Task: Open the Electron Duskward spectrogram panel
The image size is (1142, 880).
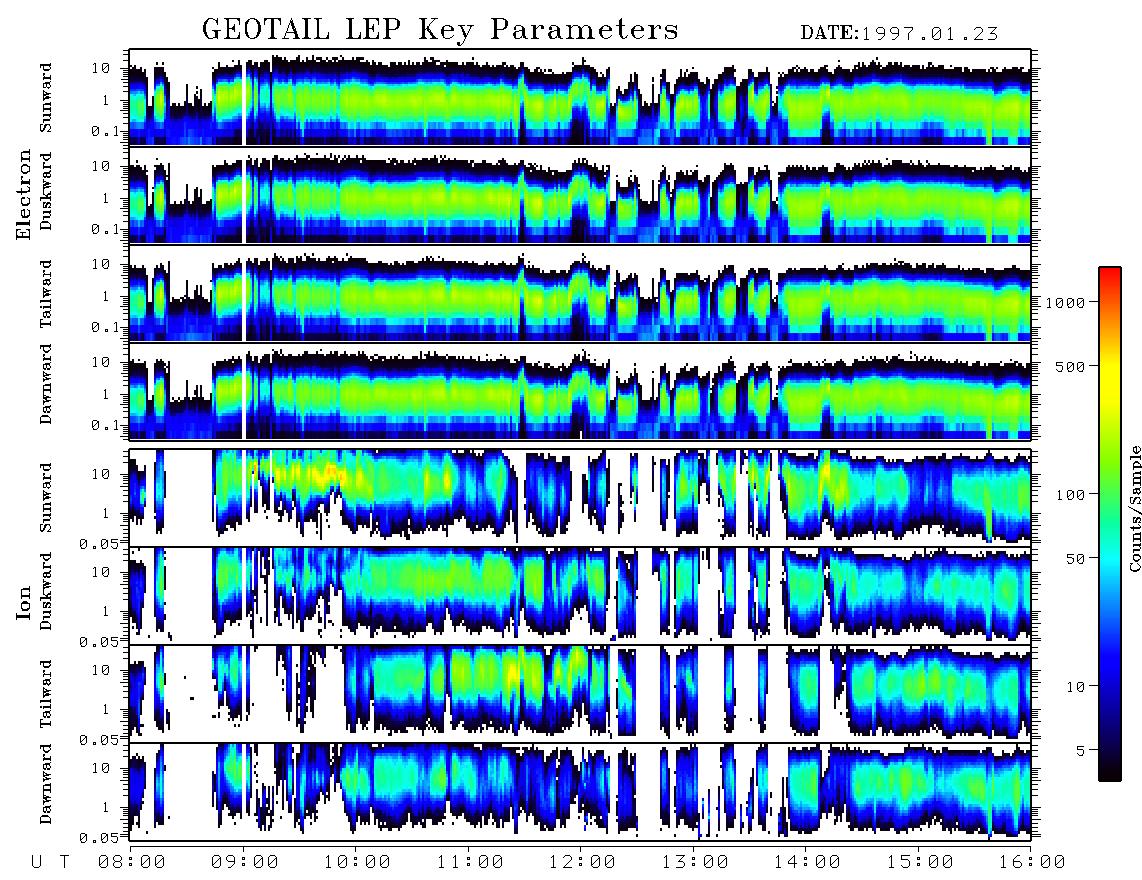Action: pos(580,195)
